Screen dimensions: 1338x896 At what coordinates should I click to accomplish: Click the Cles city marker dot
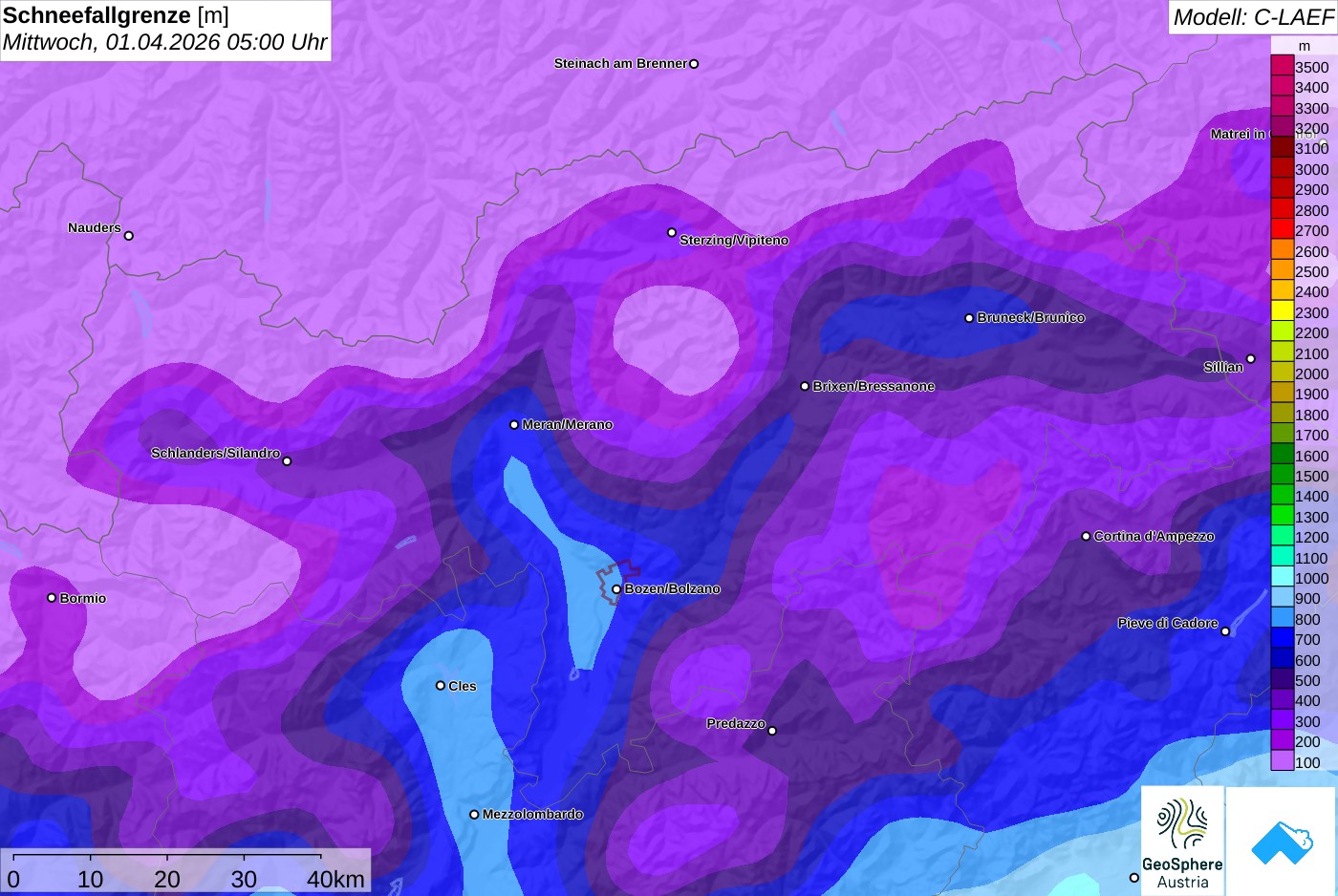tap(441, 685)
